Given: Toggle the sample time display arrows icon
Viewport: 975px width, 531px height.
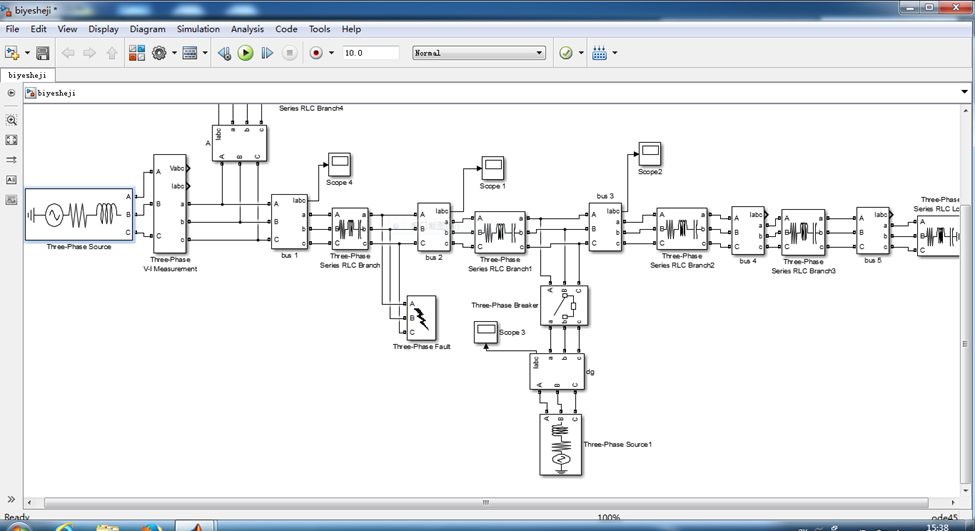Looking at the screenshot, I should [11, 160].
